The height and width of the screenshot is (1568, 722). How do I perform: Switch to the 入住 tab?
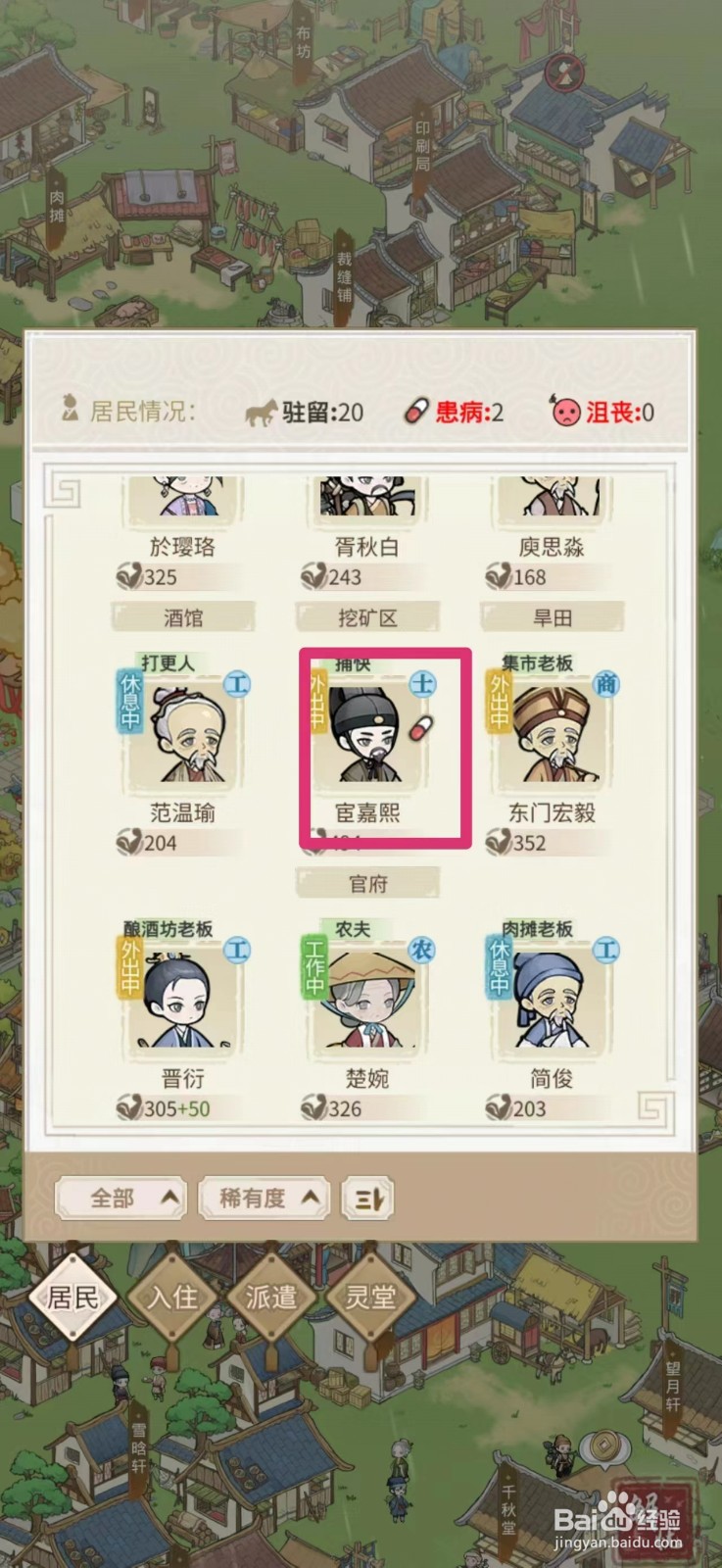tap(172, 1298)
